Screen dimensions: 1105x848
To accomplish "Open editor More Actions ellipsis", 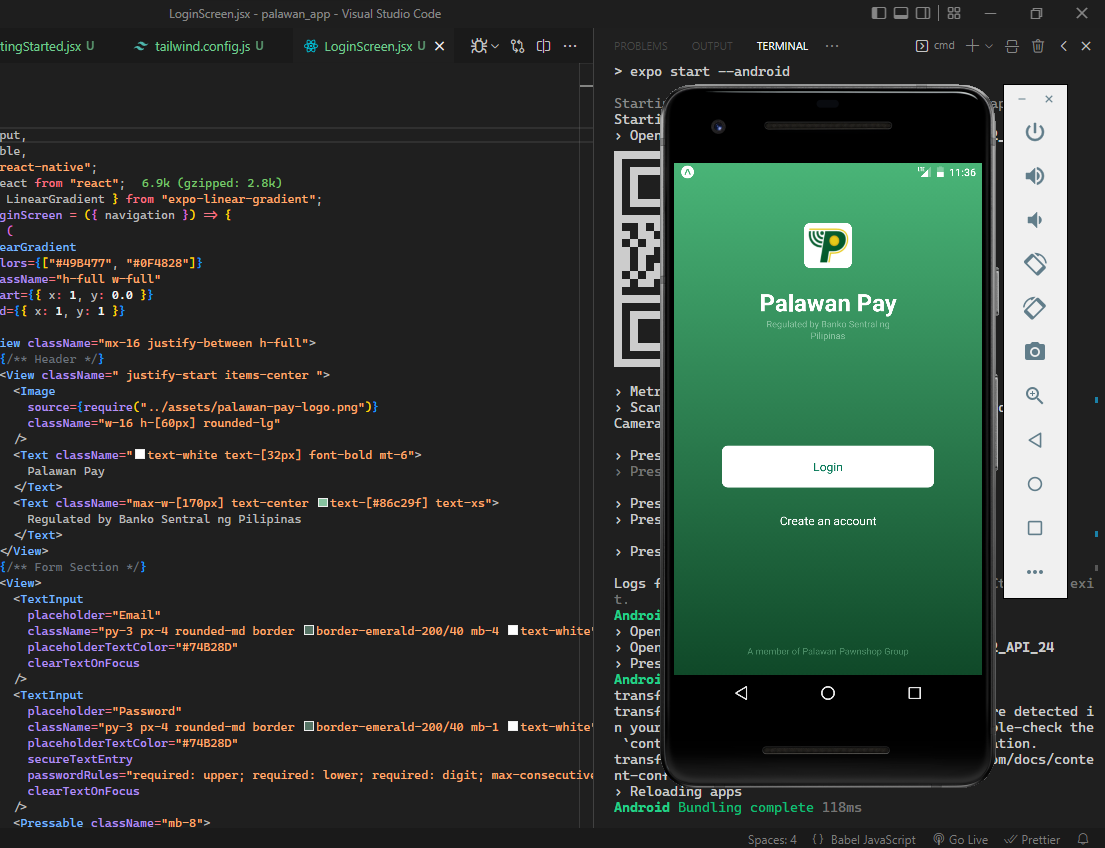I will click(x=570, y=46).
